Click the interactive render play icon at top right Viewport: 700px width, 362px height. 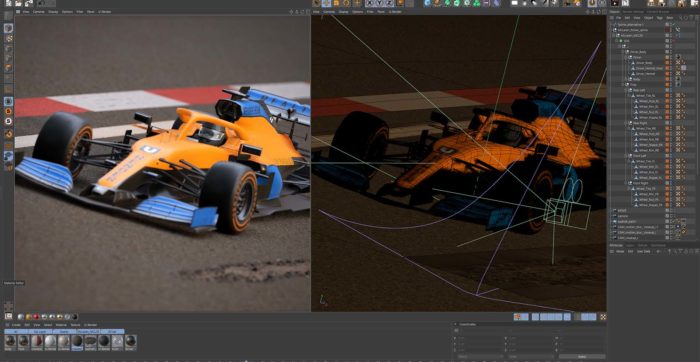(x=614, y=4)
